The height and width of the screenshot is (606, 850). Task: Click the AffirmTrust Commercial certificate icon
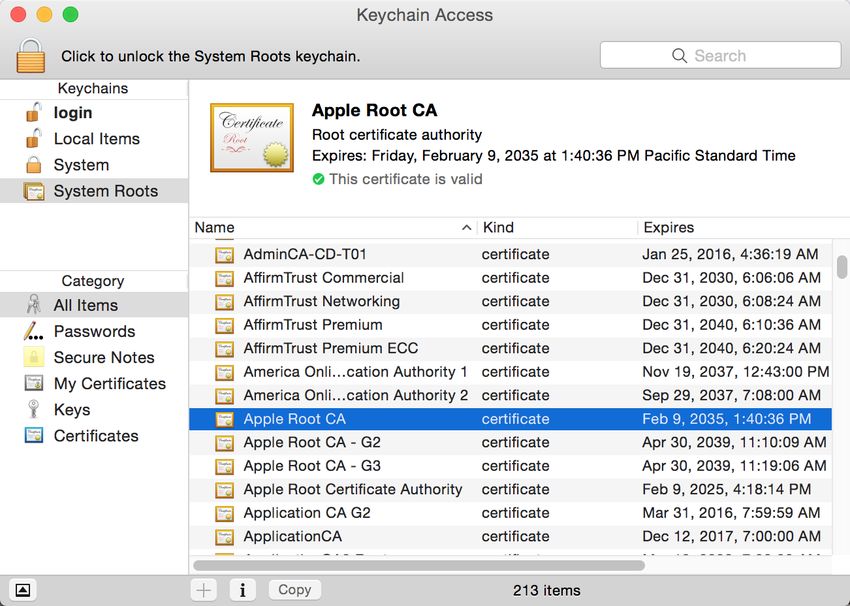(224, 279)
